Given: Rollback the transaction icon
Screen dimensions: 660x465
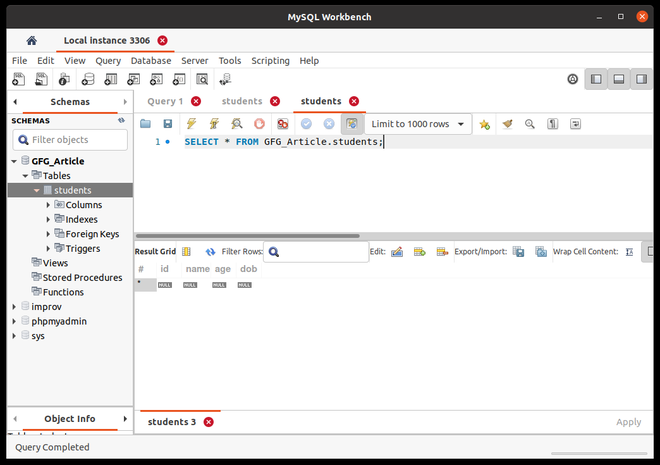Looking at the screenshot, I should 329,124.
